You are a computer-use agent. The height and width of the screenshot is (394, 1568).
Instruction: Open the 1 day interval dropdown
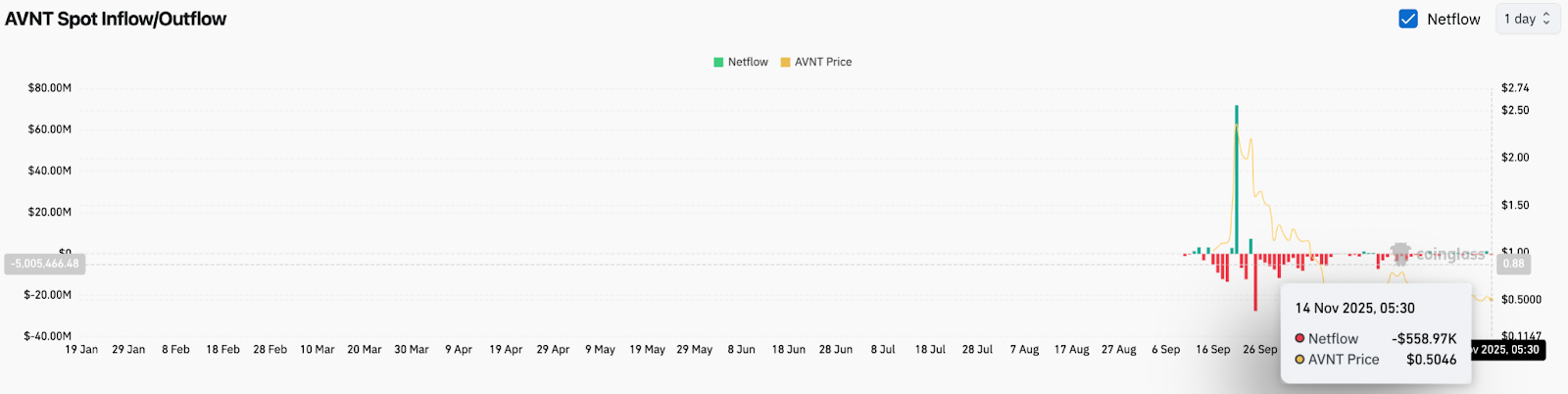pyautogui.click(x=1527, y=19)
